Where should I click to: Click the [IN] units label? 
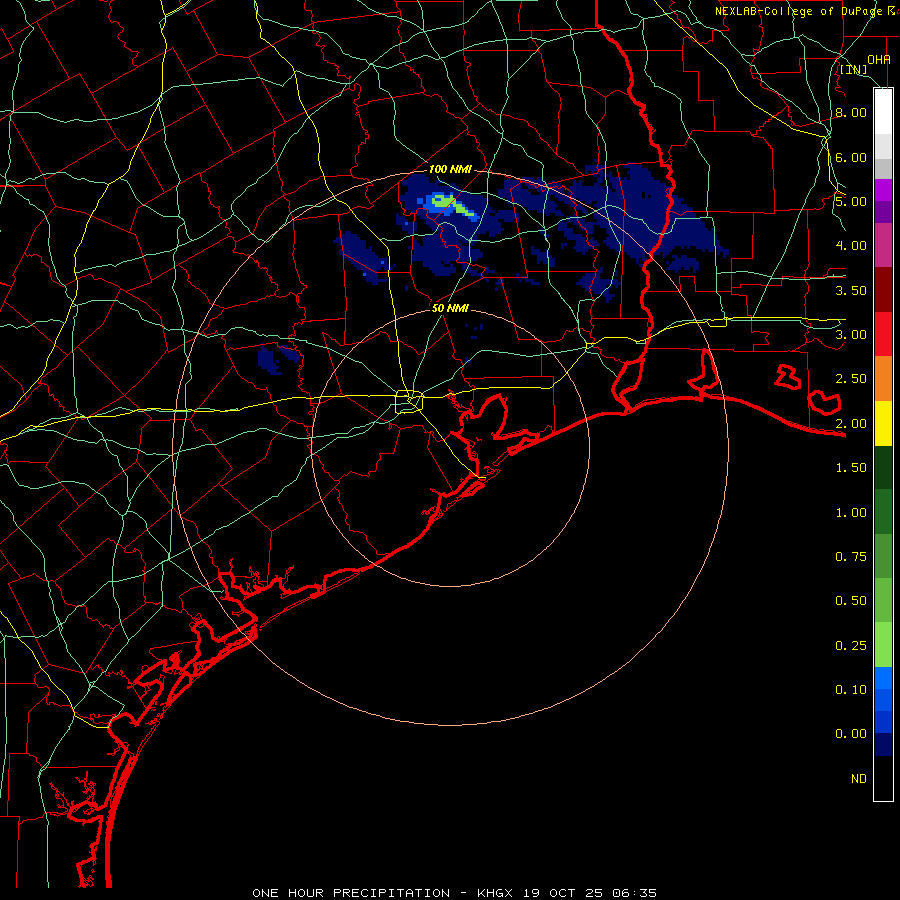tap(854, 69)
